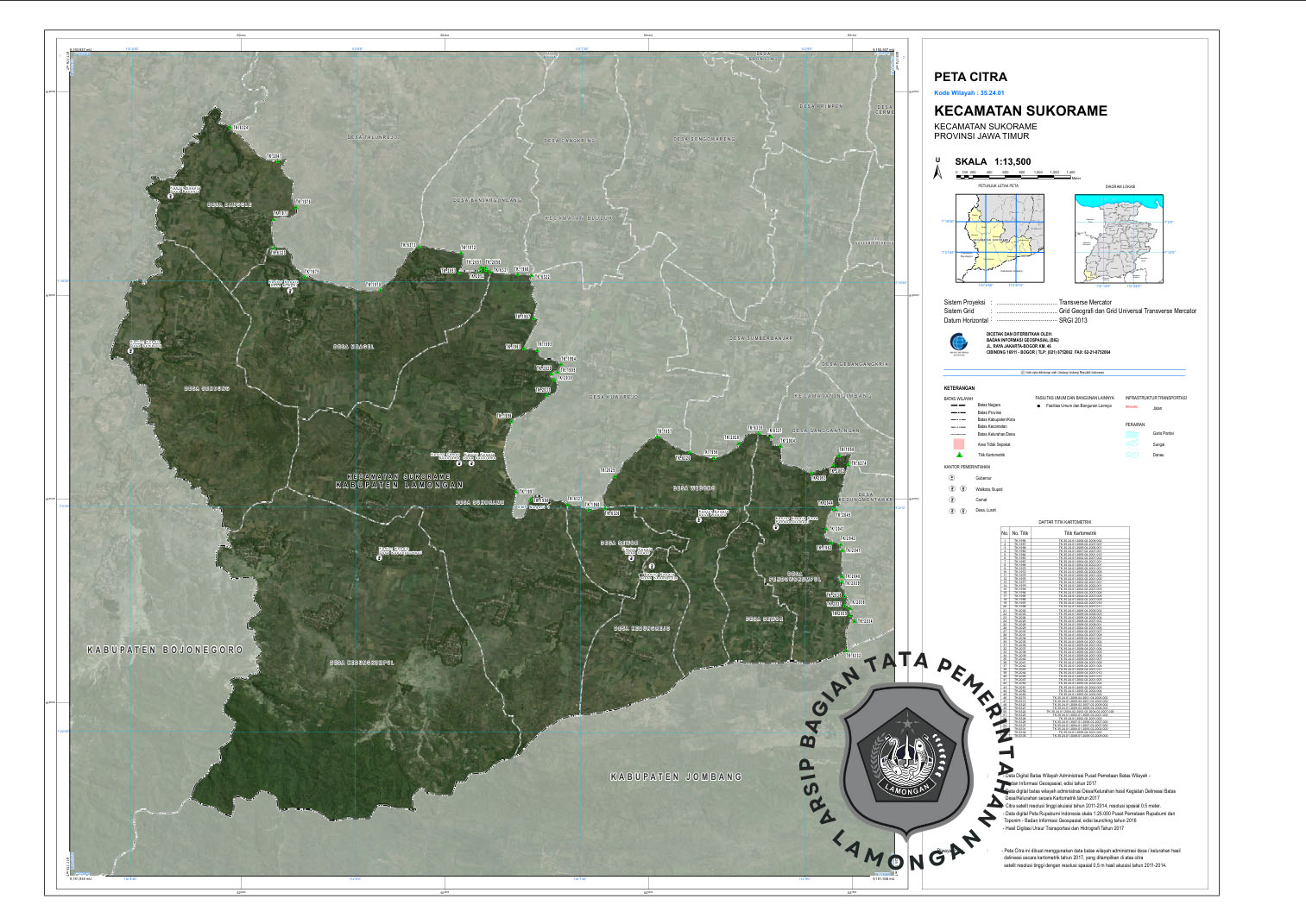The width and height of the screenshot is (1306, 924).
Task: Click the KABUPATEN BOJONEGORO map label
Action: click(165, 650)
